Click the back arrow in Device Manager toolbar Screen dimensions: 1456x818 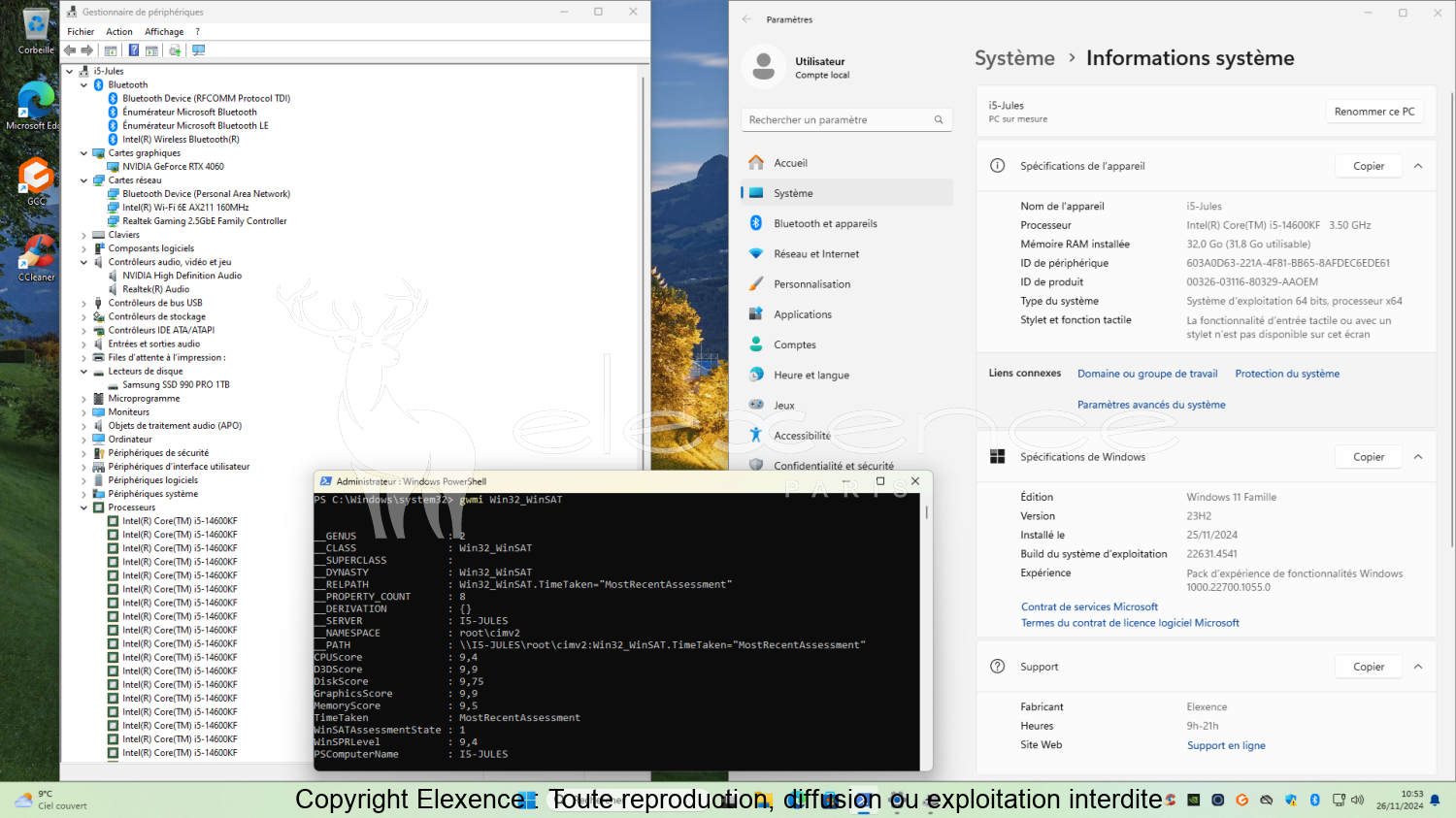(70, 50)
